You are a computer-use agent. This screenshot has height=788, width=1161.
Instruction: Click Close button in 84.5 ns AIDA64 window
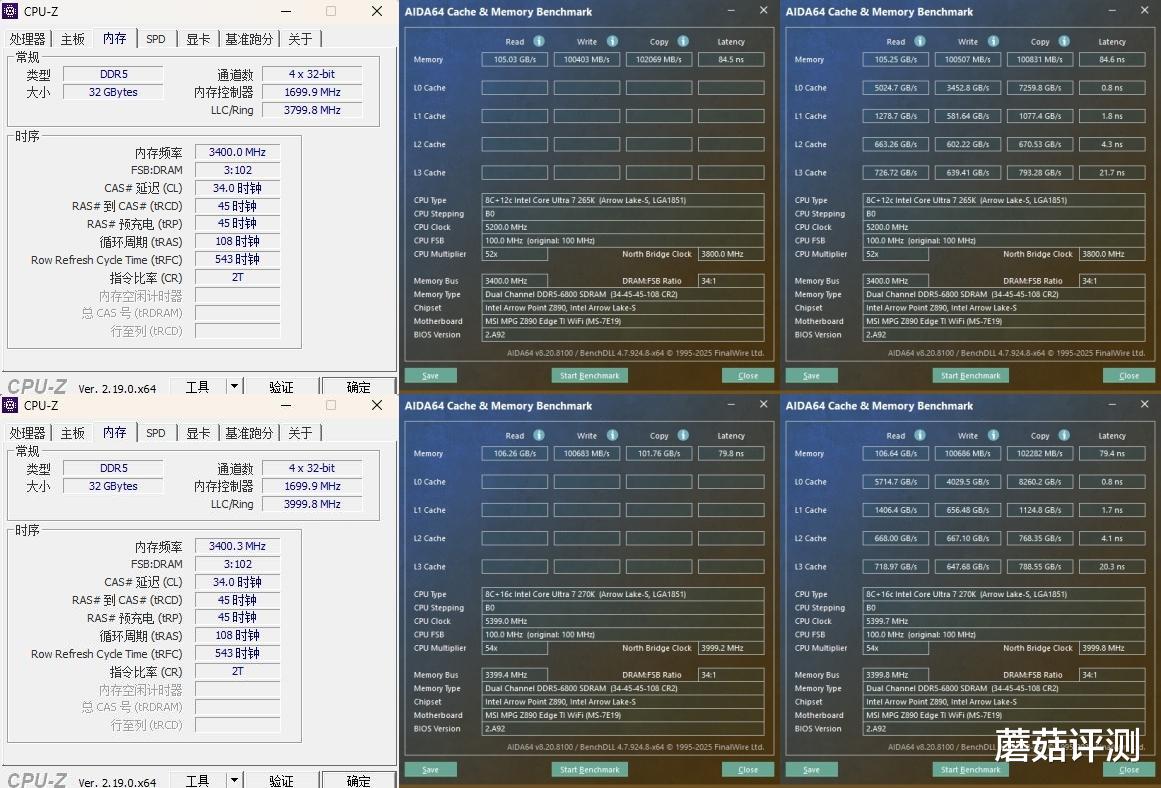pyautogui.click(x=748, y=375)
